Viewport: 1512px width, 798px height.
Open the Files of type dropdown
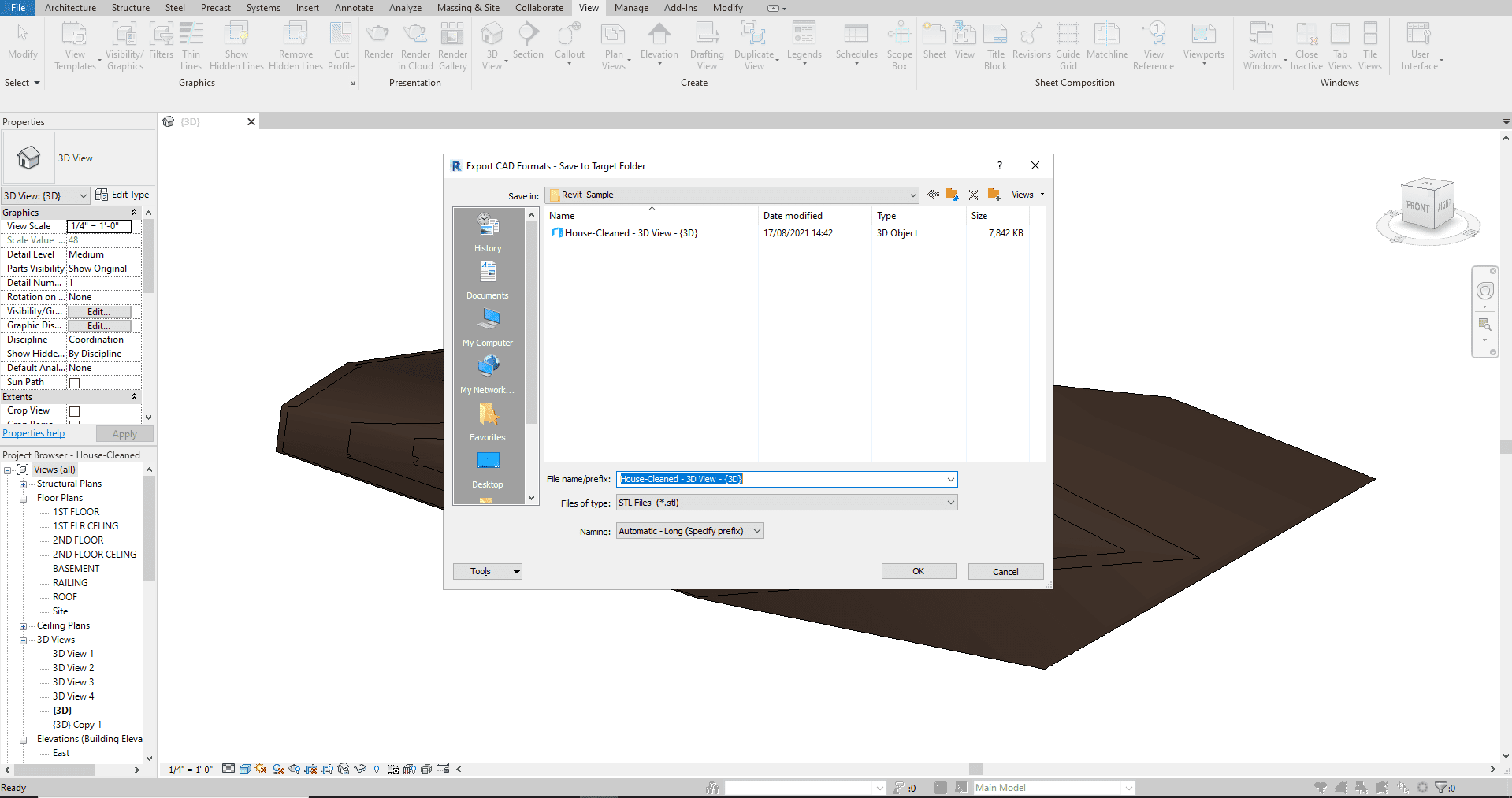tap(786, 503)
